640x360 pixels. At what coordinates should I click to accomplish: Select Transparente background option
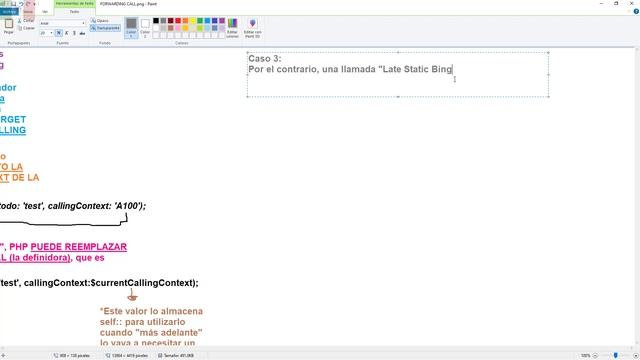tap(105, 28)
